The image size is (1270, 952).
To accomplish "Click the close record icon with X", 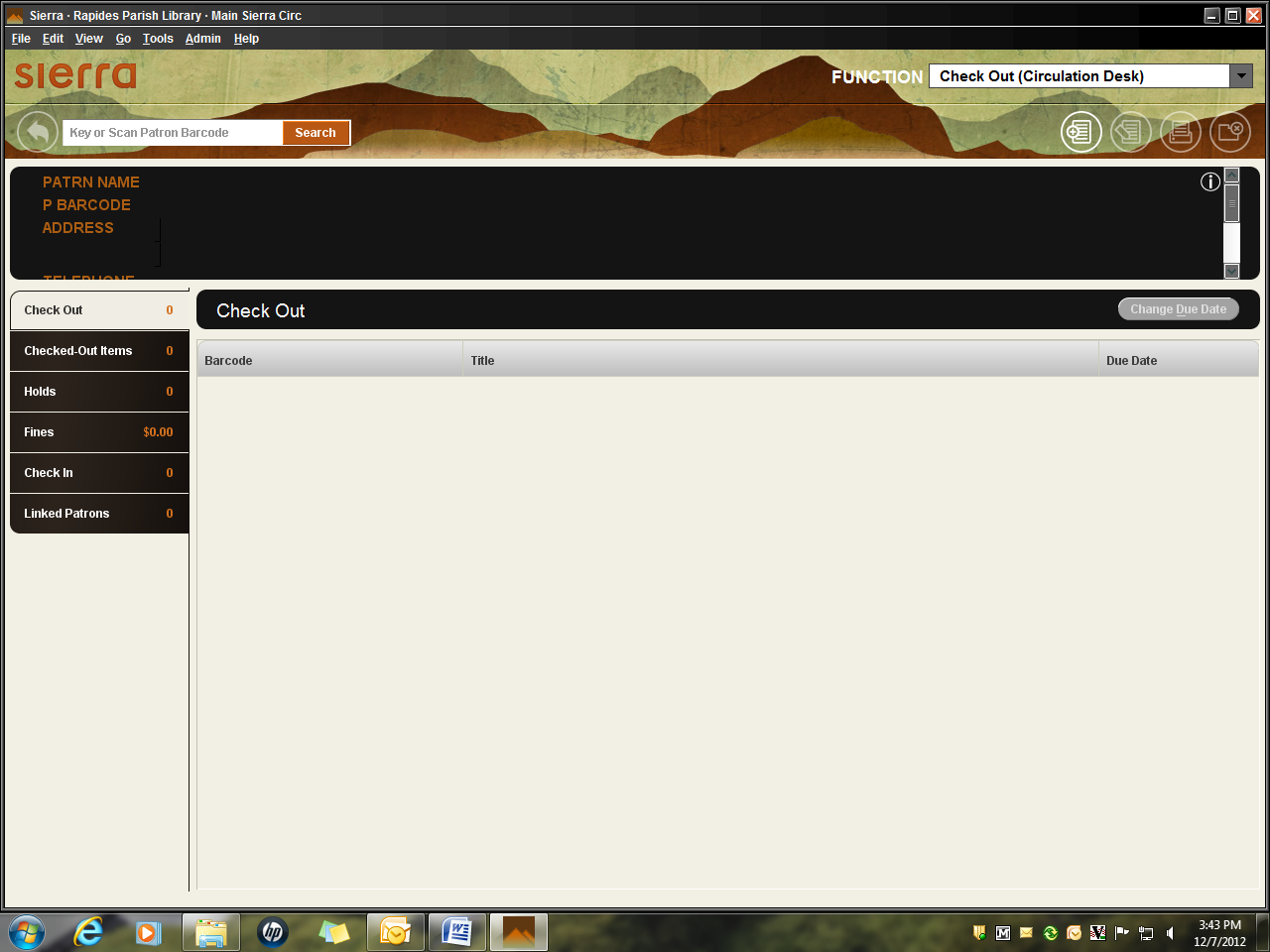I will (1229, 132).
